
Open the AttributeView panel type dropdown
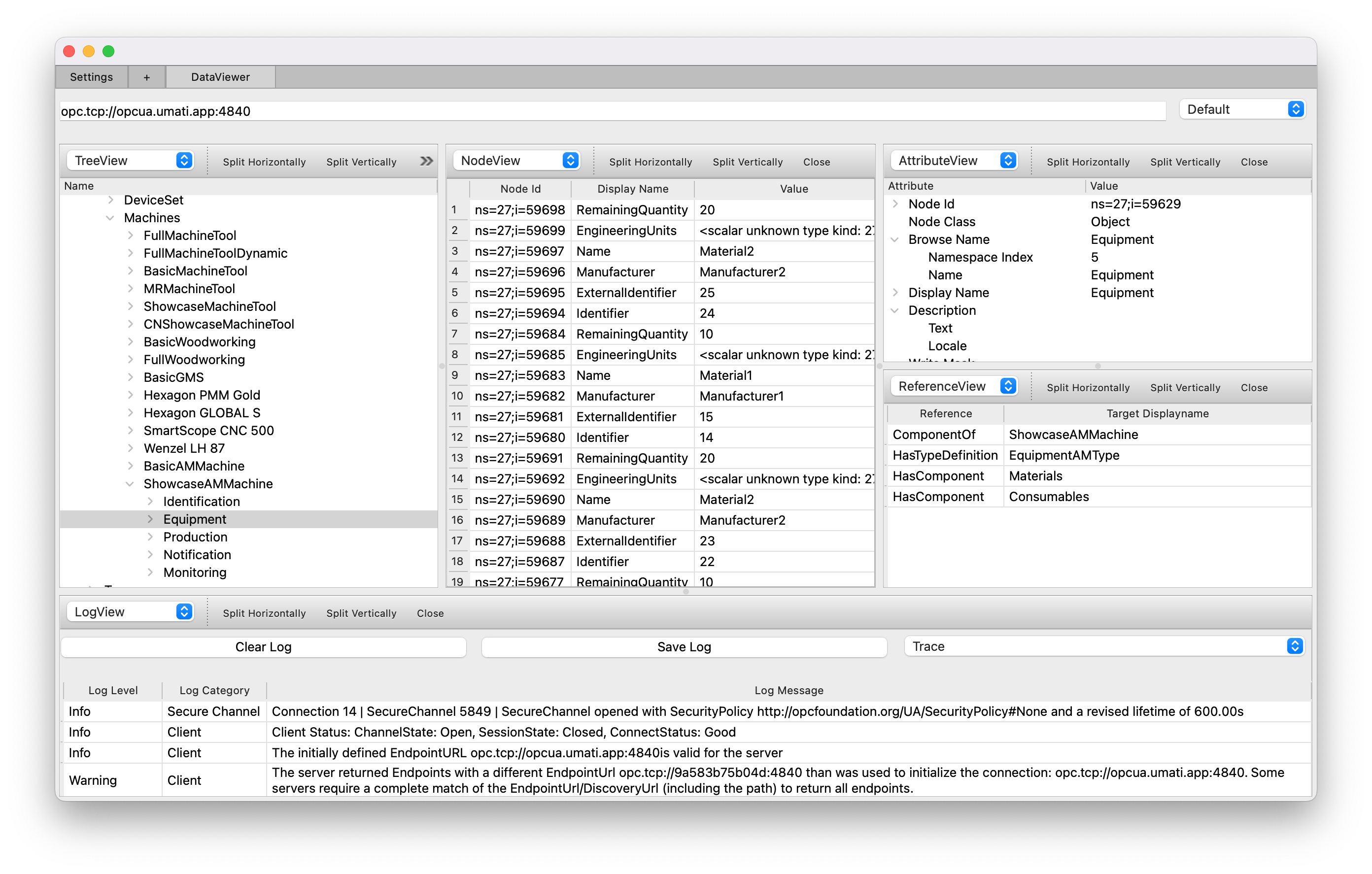click(x=954, y=161)
